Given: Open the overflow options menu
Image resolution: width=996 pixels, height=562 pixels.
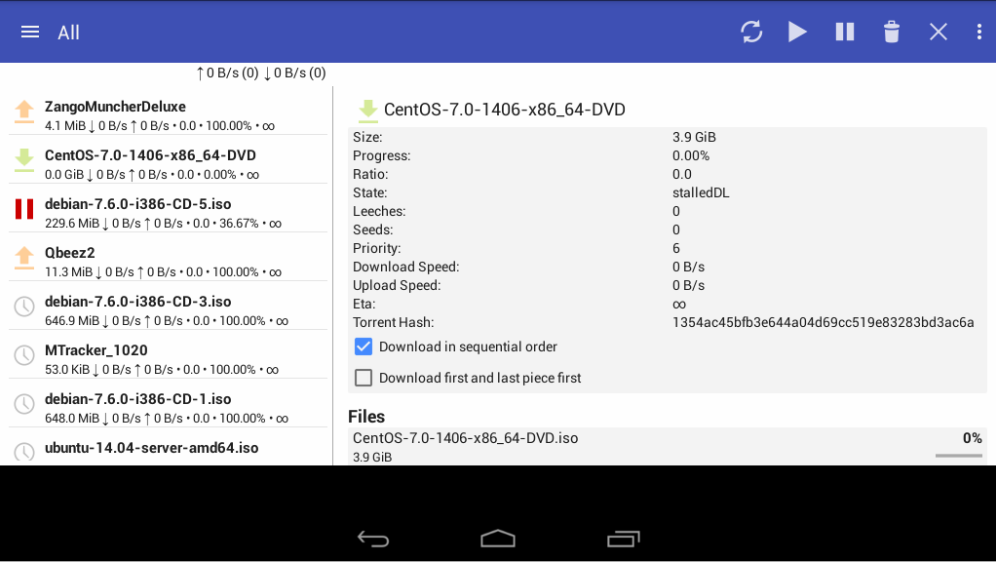Looking at the screenshot, I should (x=979, y=32).
